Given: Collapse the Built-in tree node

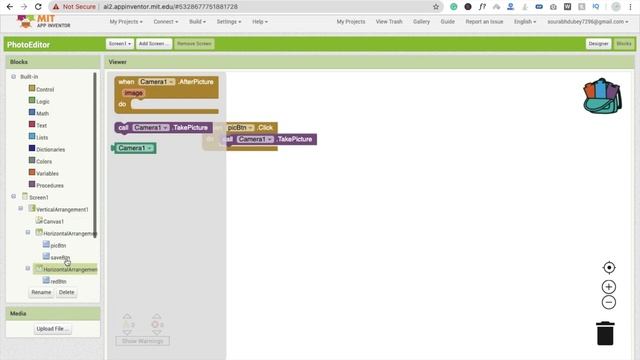Looking at the screenshot, I should (13, 77).
